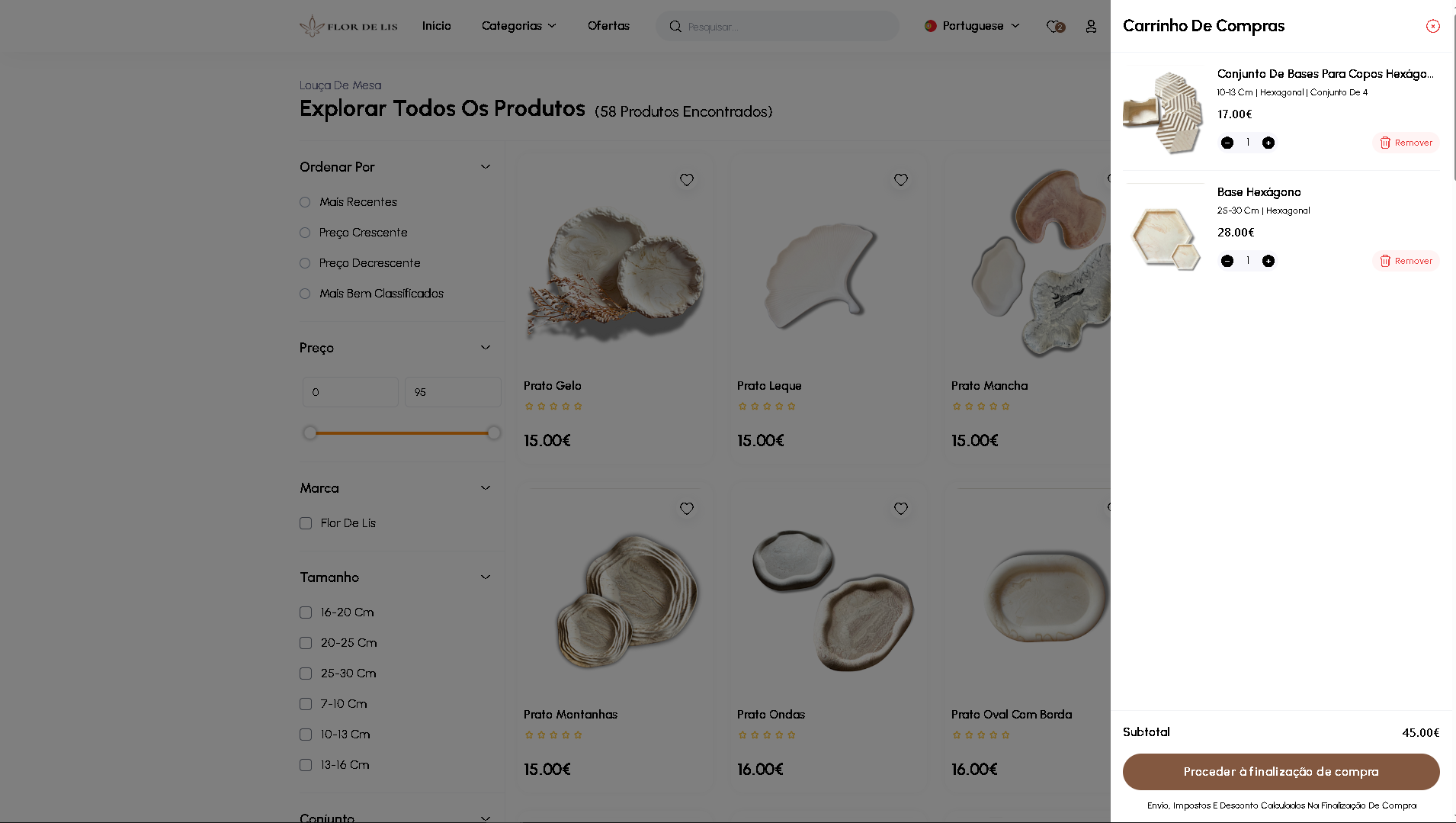Open the user account icon

click(1091, 27)
